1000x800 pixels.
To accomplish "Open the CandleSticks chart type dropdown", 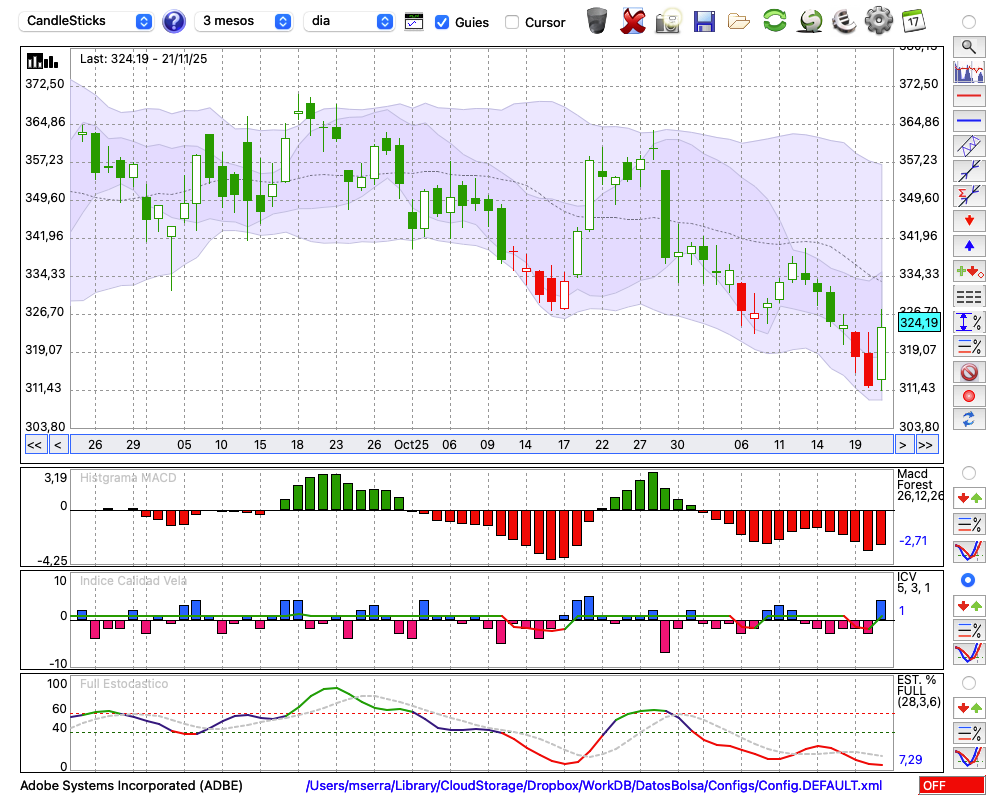I will pyautogui.click(x=88, y=21).
